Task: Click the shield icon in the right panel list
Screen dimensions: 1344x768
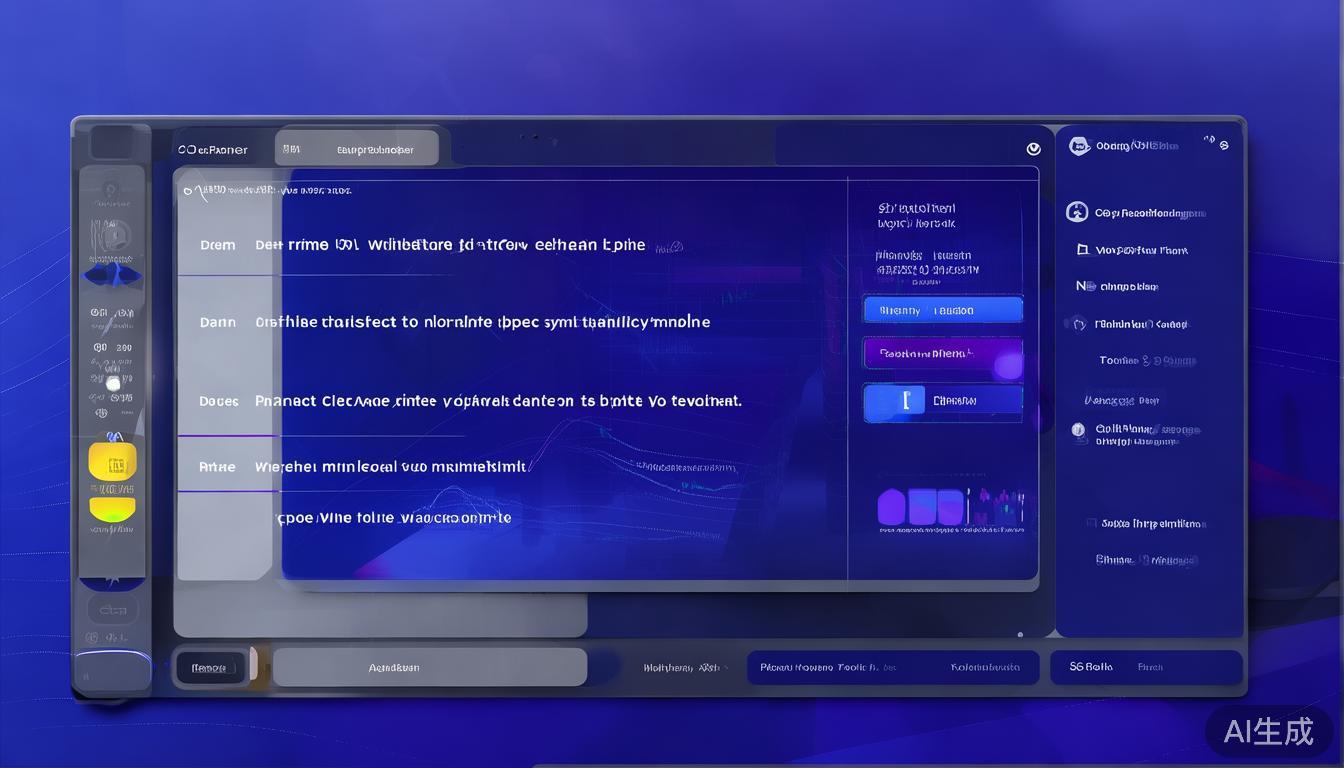Action: pos(1079,324)
